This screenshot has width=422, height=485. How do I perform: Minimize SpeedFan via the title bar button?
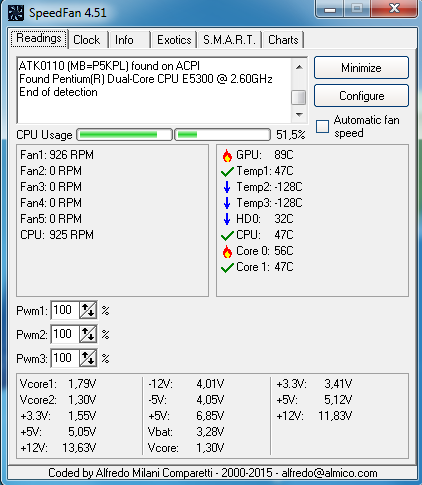[x=329, y=8]
